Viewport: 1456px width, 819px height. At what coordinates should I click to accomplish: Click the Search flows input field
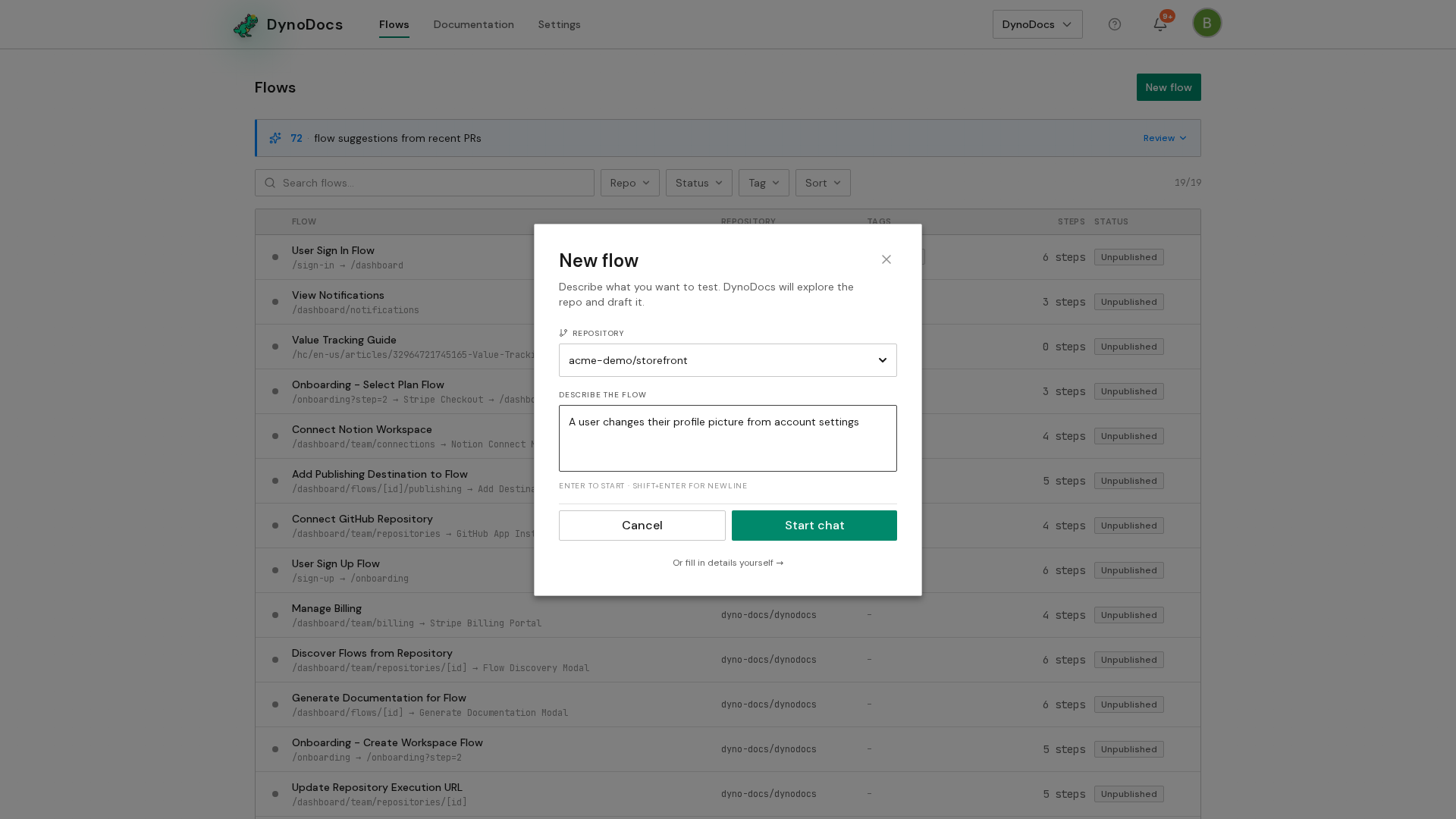point(424,183)
